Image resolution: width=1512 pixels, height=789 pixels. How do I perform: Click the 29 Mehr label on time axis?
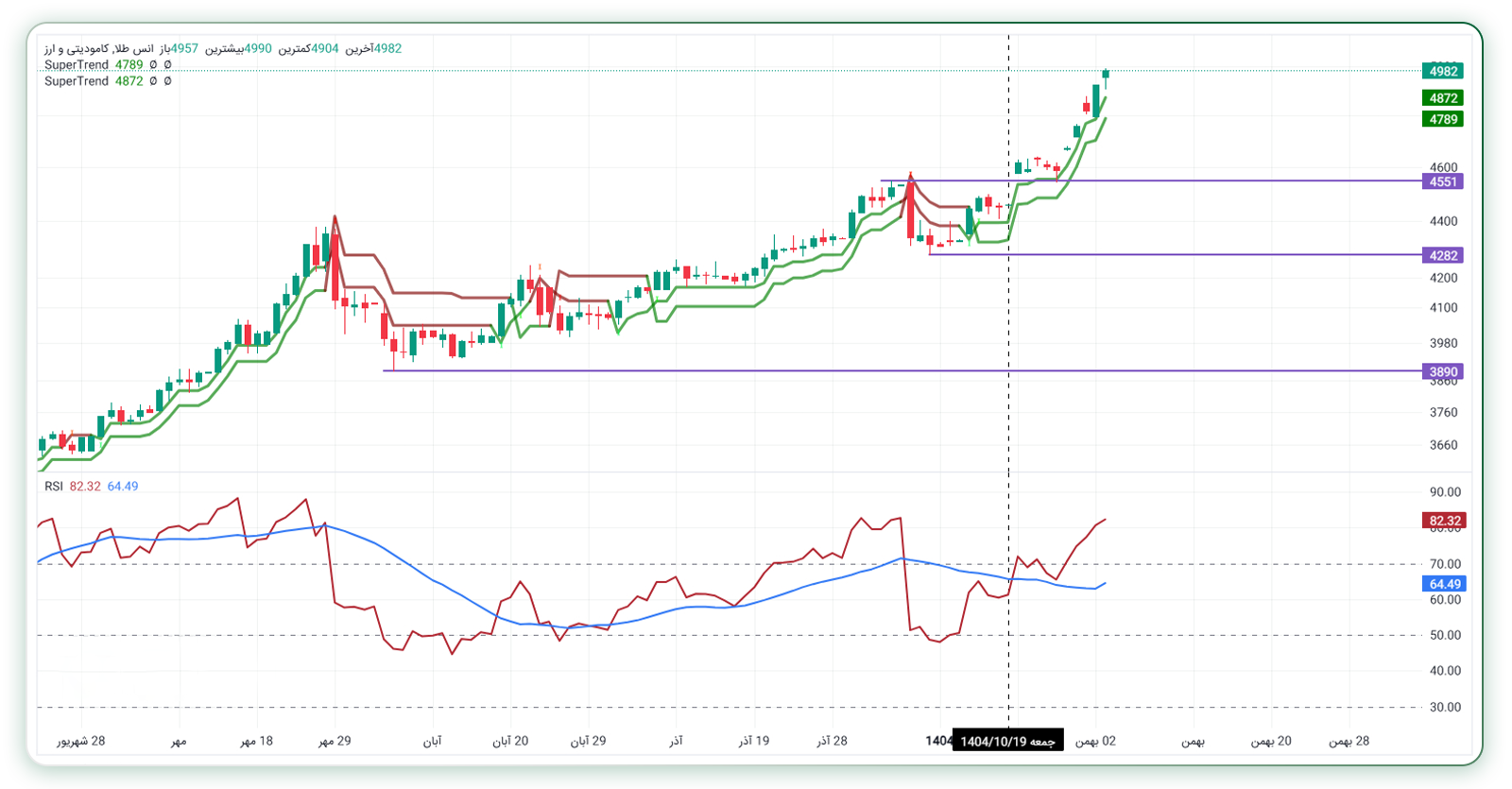tap(335, 741)
